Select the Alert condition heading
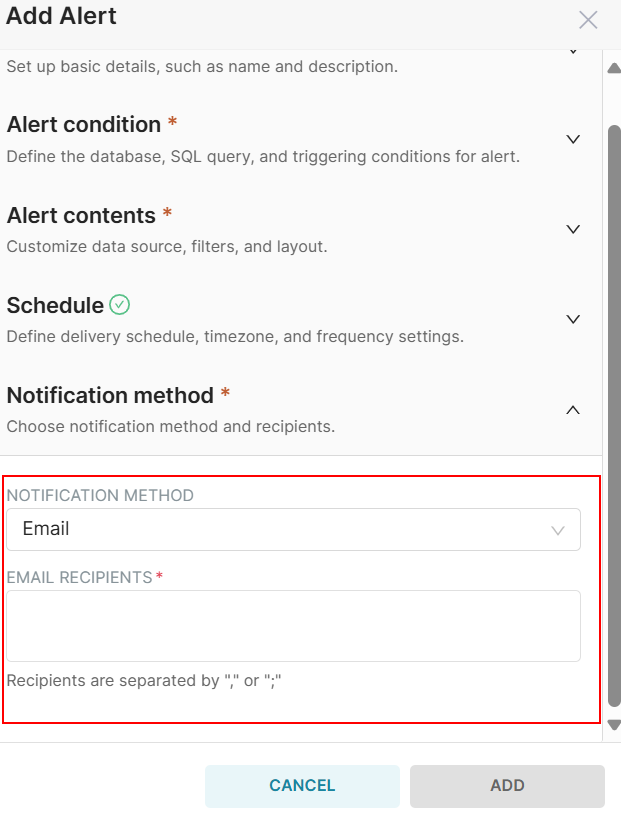The width and height of the screenshot is (621, 824). click(x=84, y=125)
